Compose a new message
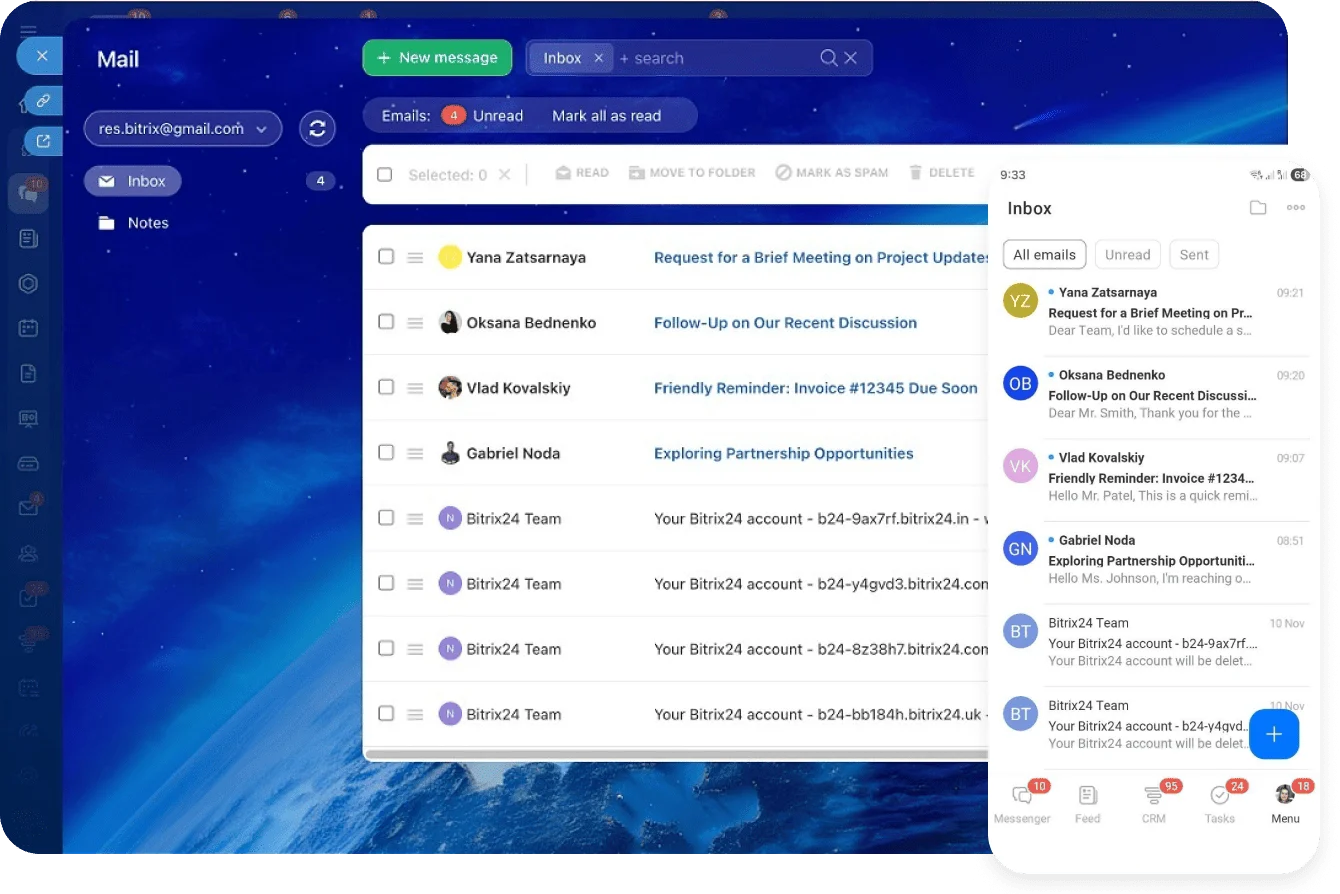This screenshot has height=894, width=1340. pyautogui.click(x=437, y=57)
